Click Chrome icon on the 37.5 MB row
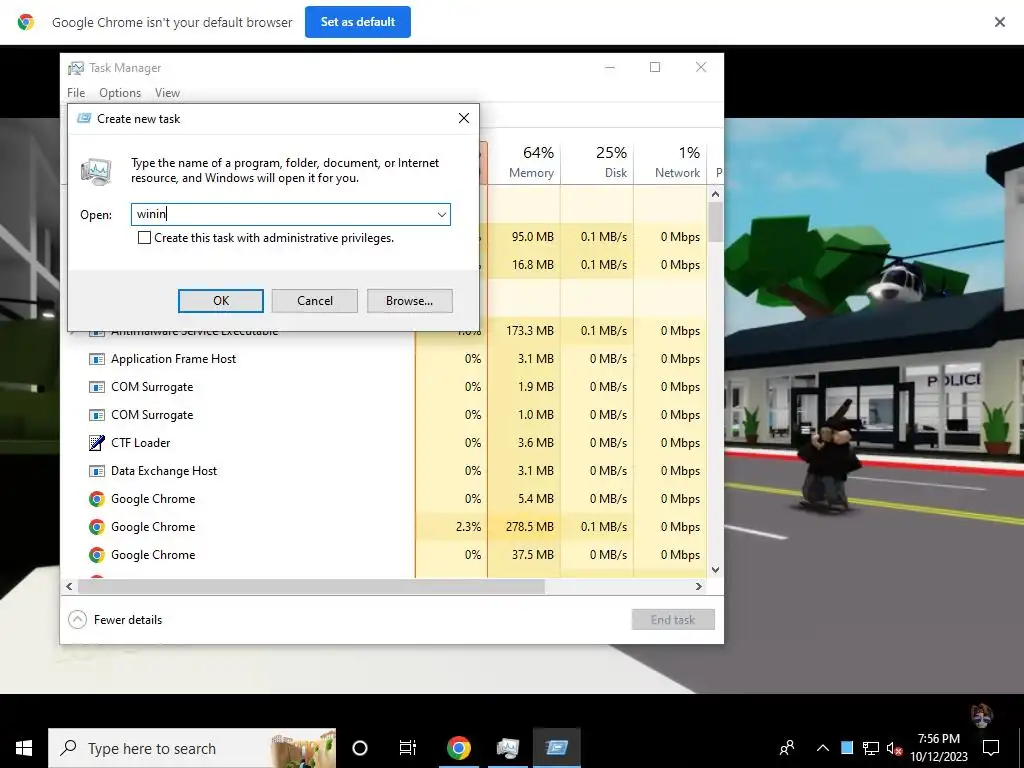 97,555
